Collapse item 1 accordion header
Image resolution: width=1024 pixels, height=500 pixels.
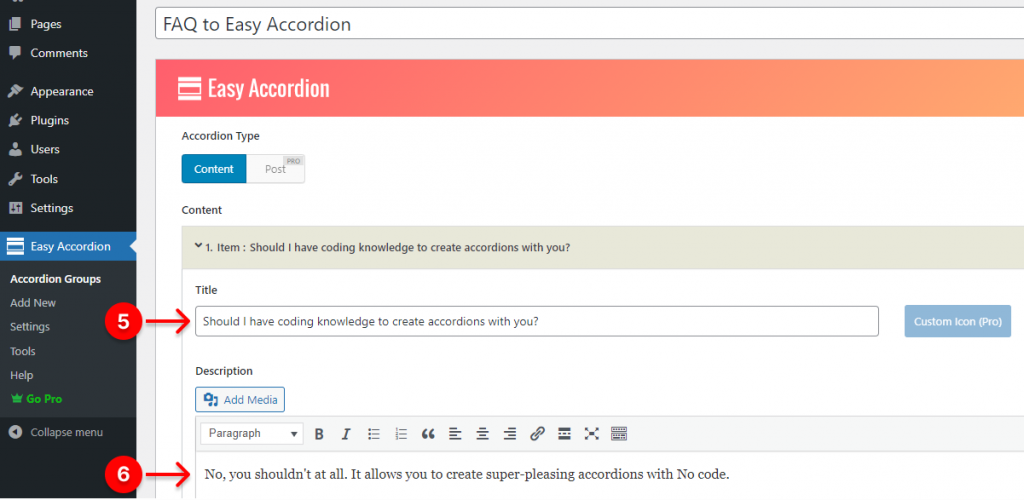click(x=602, y=247)
